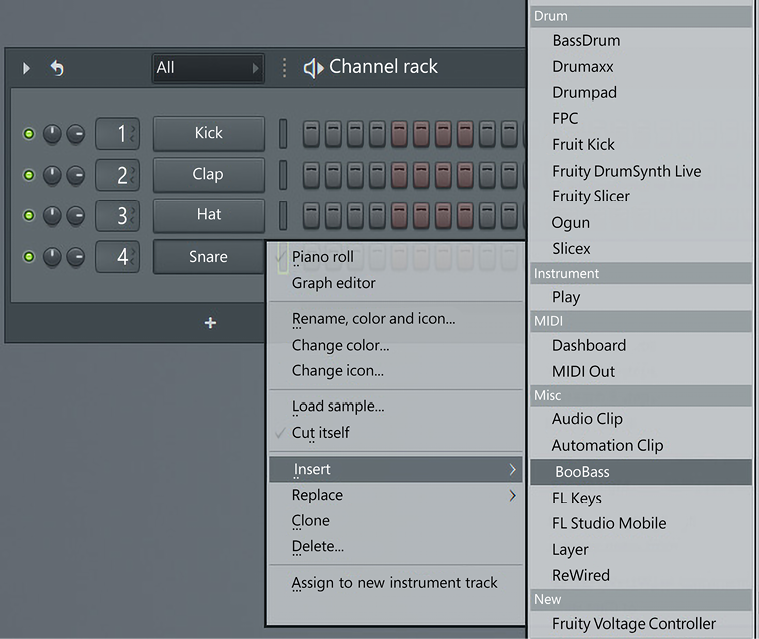The width and height of the screenshot is (759, 639).
Task: Insert Automation Clip channel
Action: [641, 445]
